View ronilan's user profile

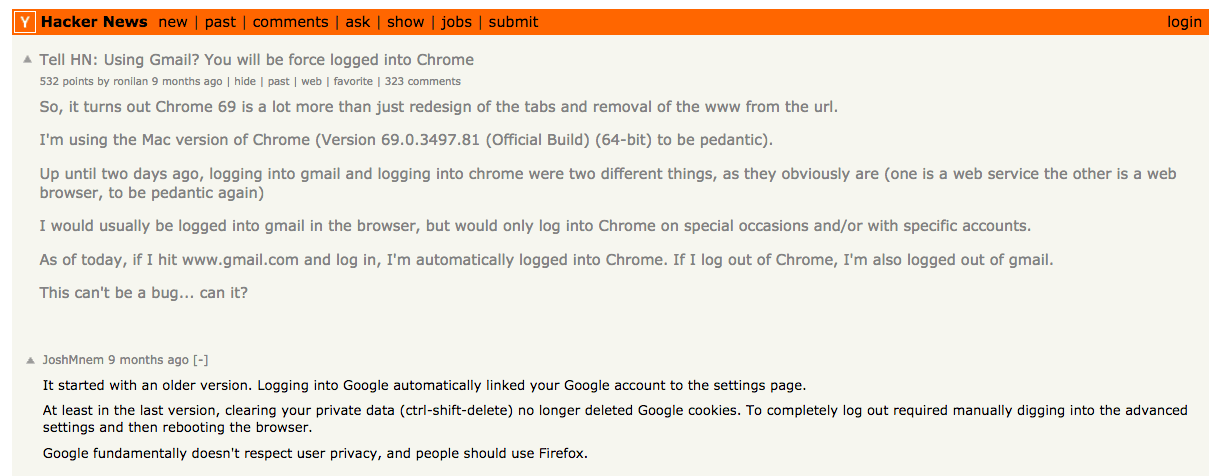point(129,82)
